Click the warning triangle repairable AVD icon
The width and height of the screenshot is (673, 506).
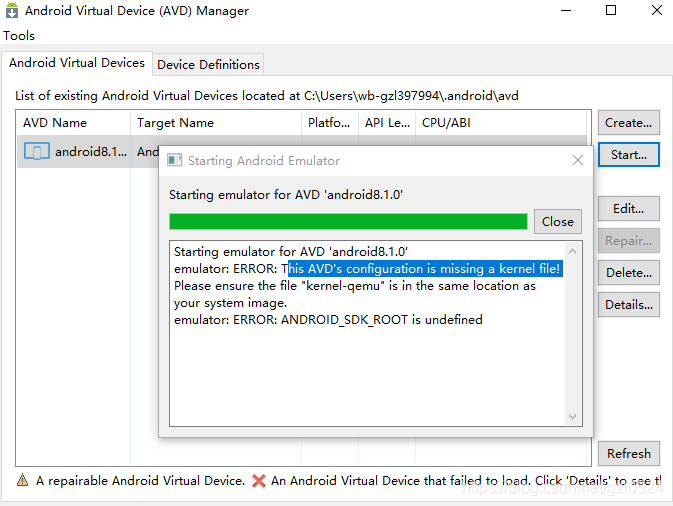click(22, 480)
